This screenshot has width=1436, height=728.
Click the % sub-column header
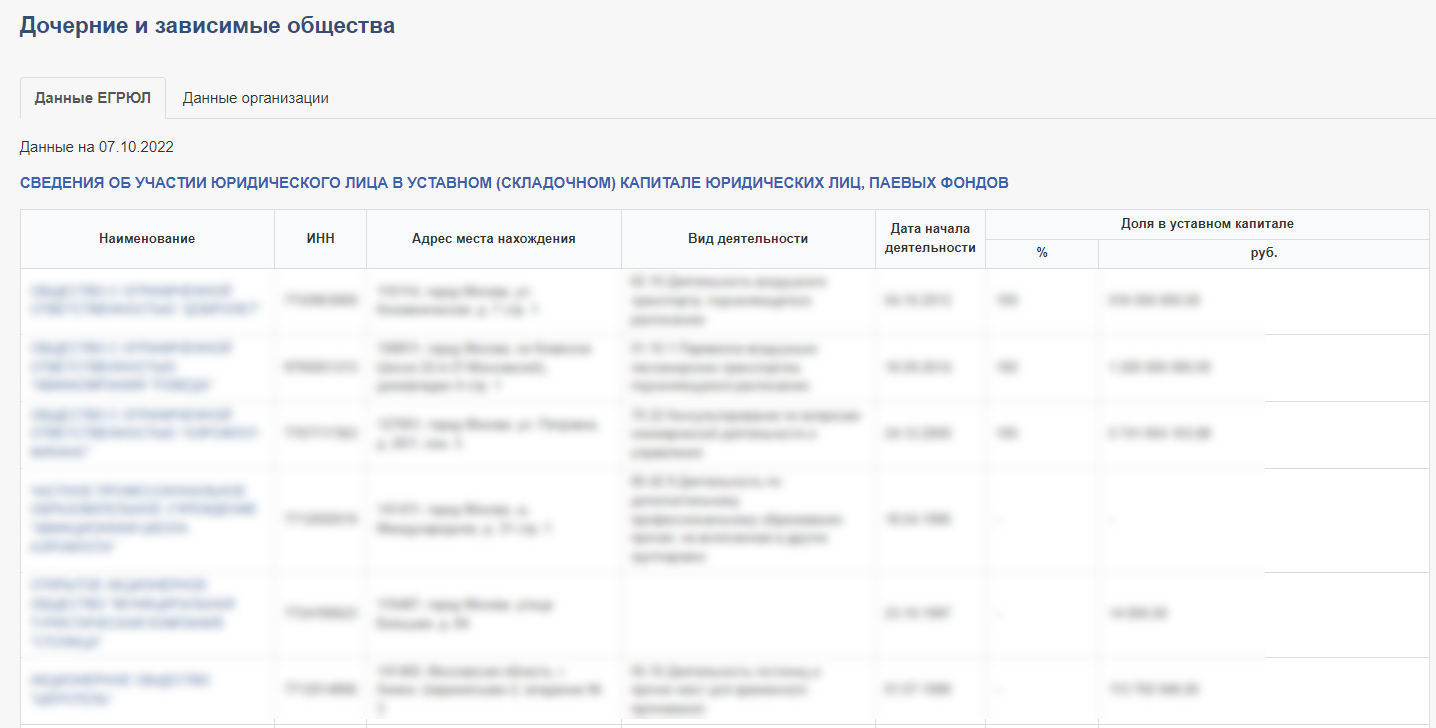pyautogui.click(x=1041, y=254)
